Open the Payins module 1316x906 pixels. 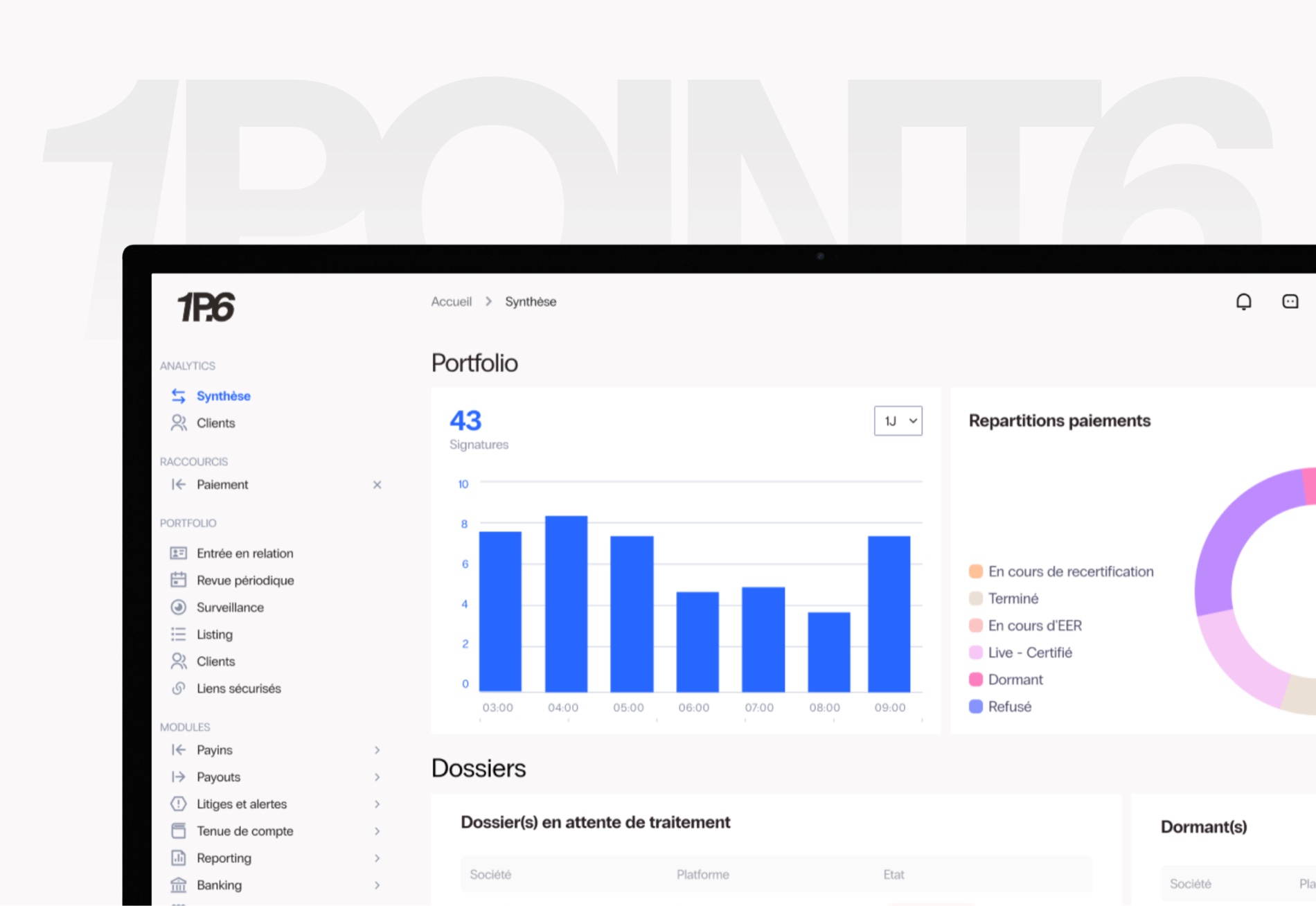[215, 749]
